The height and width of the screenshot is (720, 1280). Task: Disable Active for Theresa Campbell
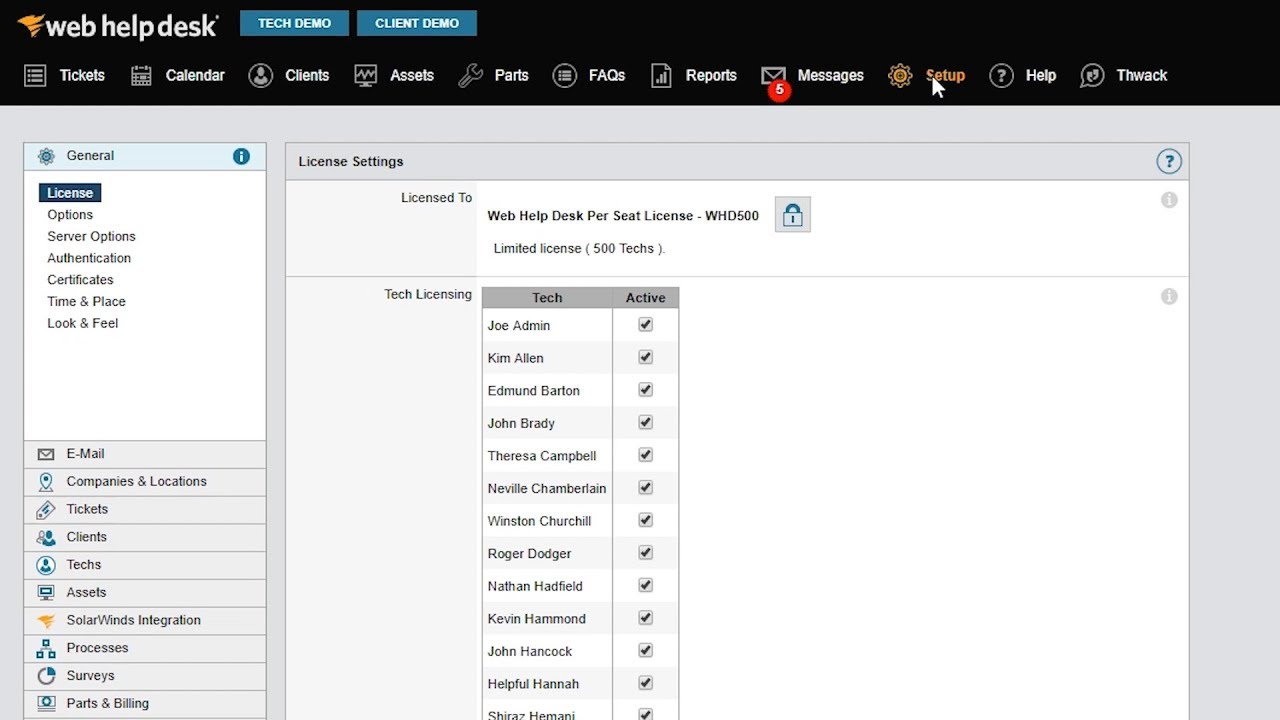[645, 455]
